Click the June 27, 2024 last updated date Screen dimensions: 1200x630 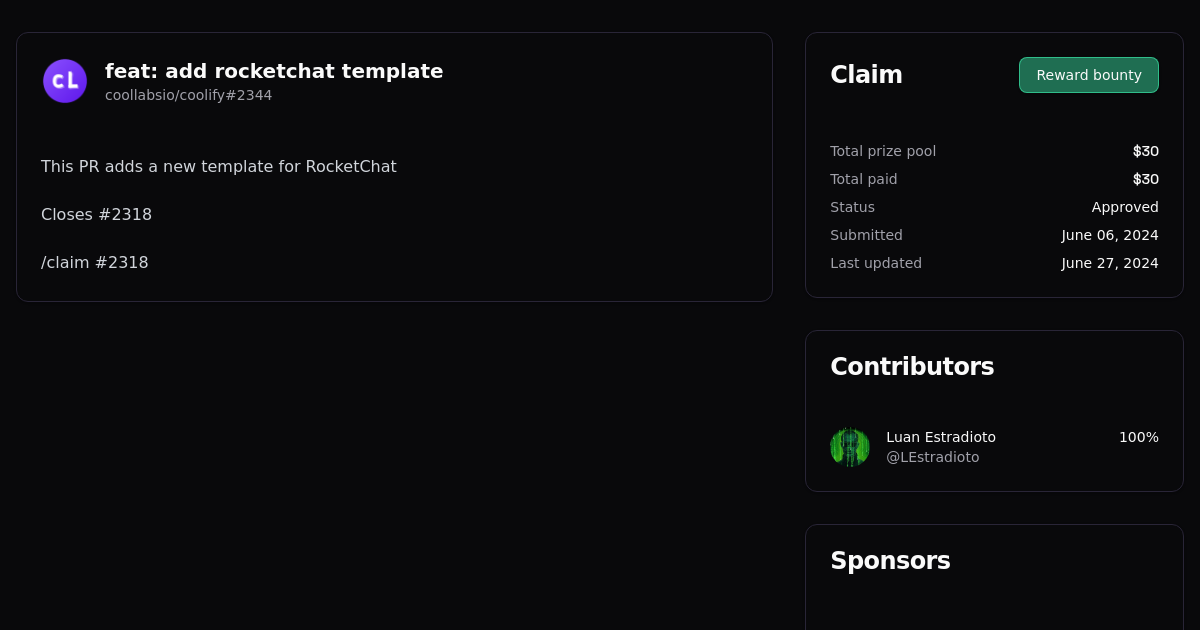coord(1110,263)
